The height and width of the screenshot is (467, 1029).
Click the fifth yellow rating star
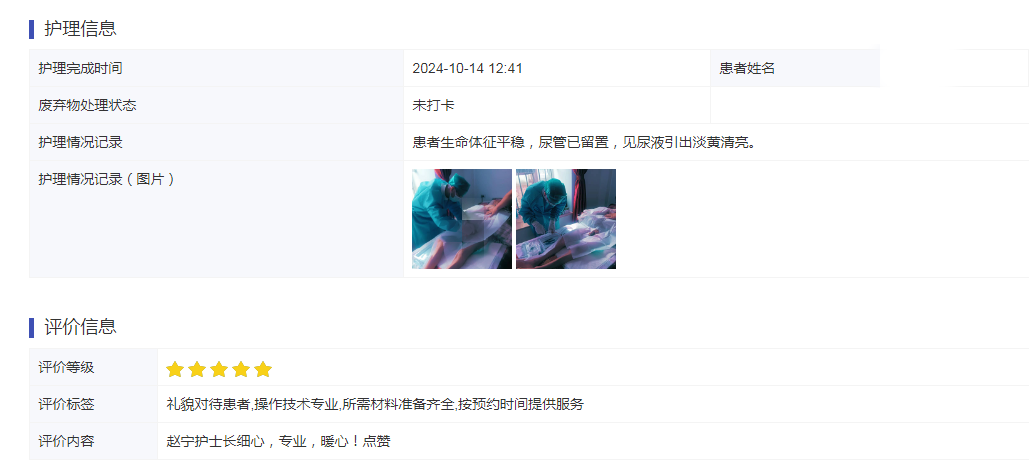pos(263,369)
